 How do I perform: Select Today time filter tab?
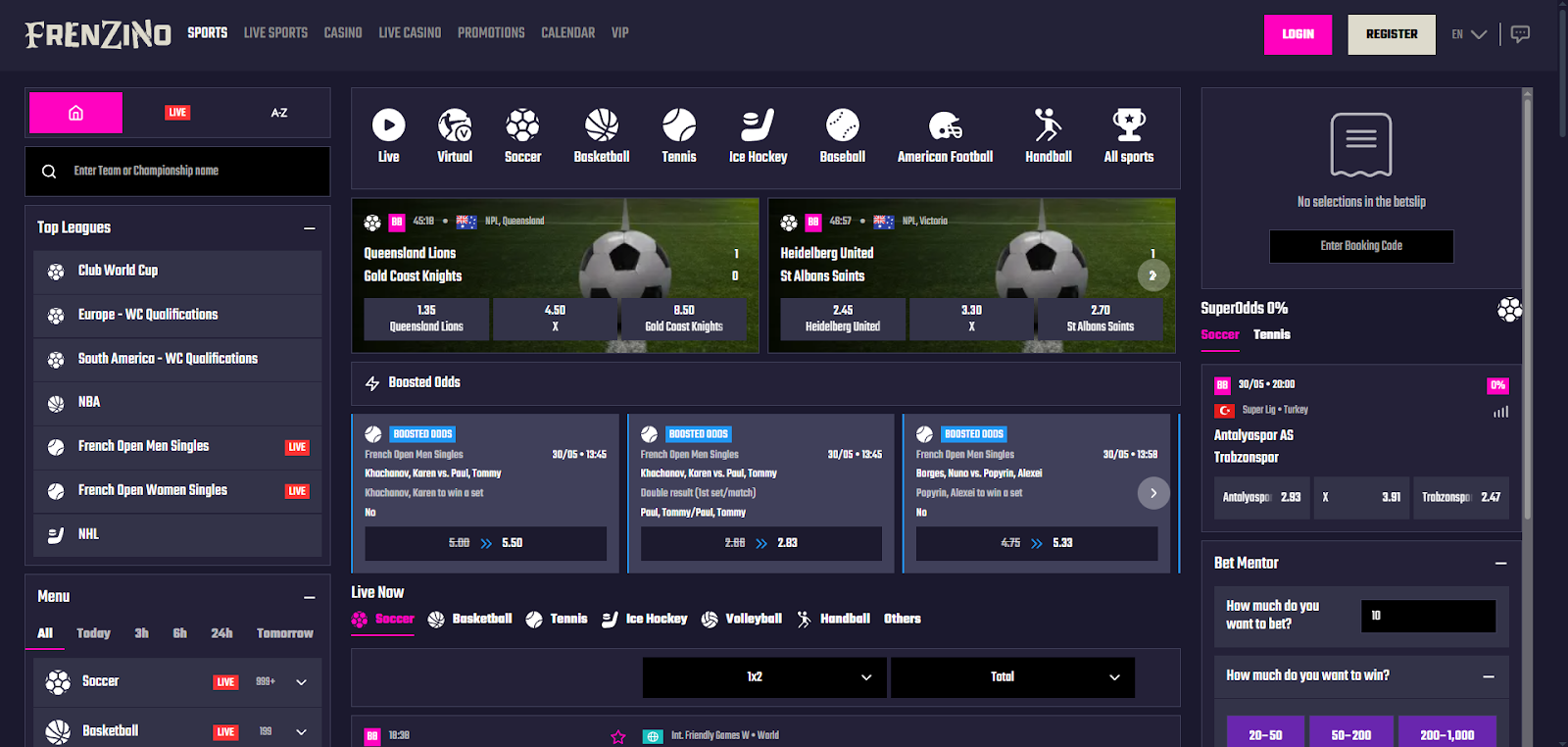click(94, 634)
